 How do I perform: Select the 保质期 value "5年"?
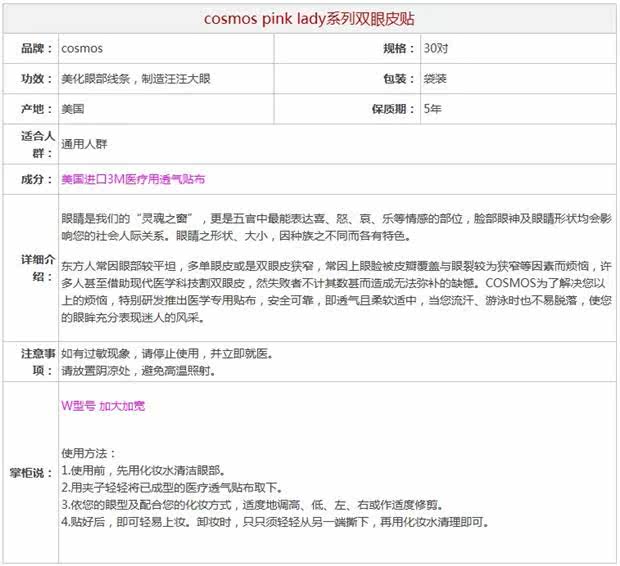[x=432, y=108]
